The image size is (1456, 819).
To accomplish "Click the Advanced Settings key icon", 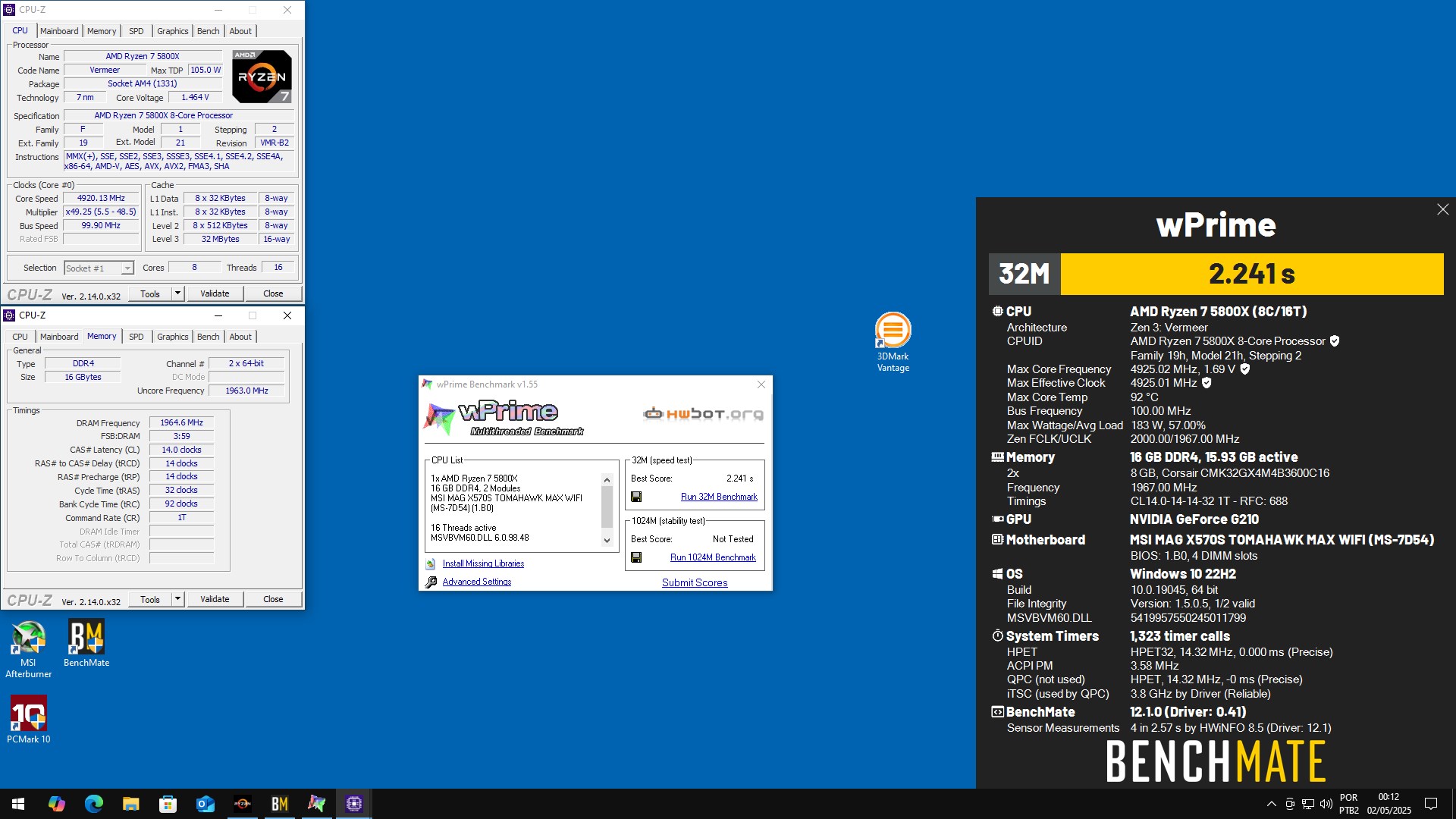I will click(431, 582).
